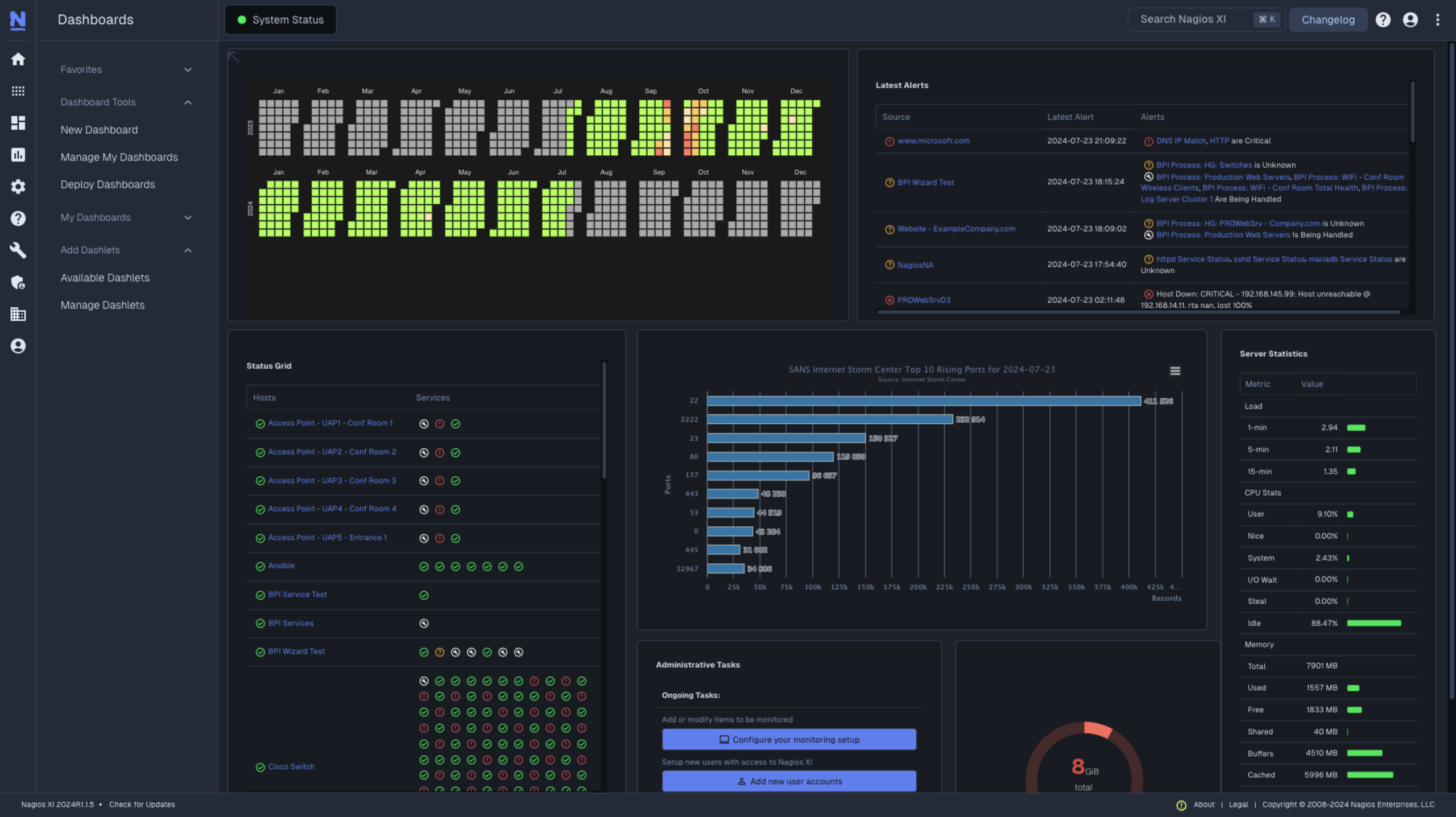The height and width of the screenshot is (817, 1456).
Task: Open the Dashboards panel icon
Action: (x=18, y=123)
